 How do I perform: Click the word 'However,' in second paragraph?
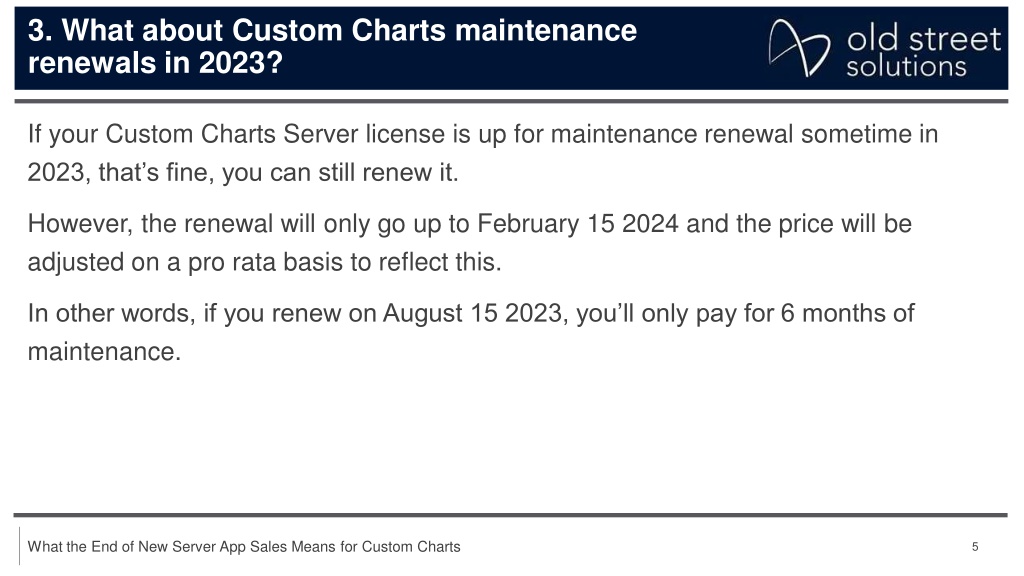pos(80,224)
